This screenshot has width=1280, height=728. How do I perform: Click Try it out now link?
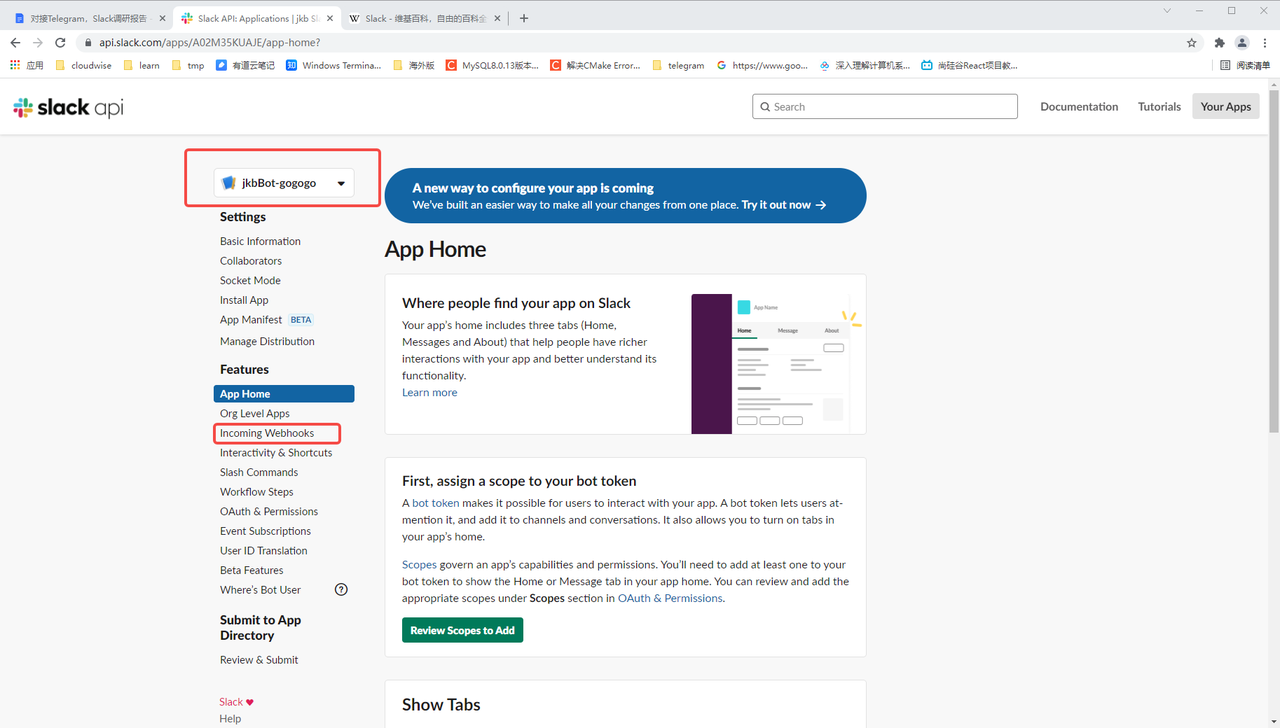tap(783, 204)
